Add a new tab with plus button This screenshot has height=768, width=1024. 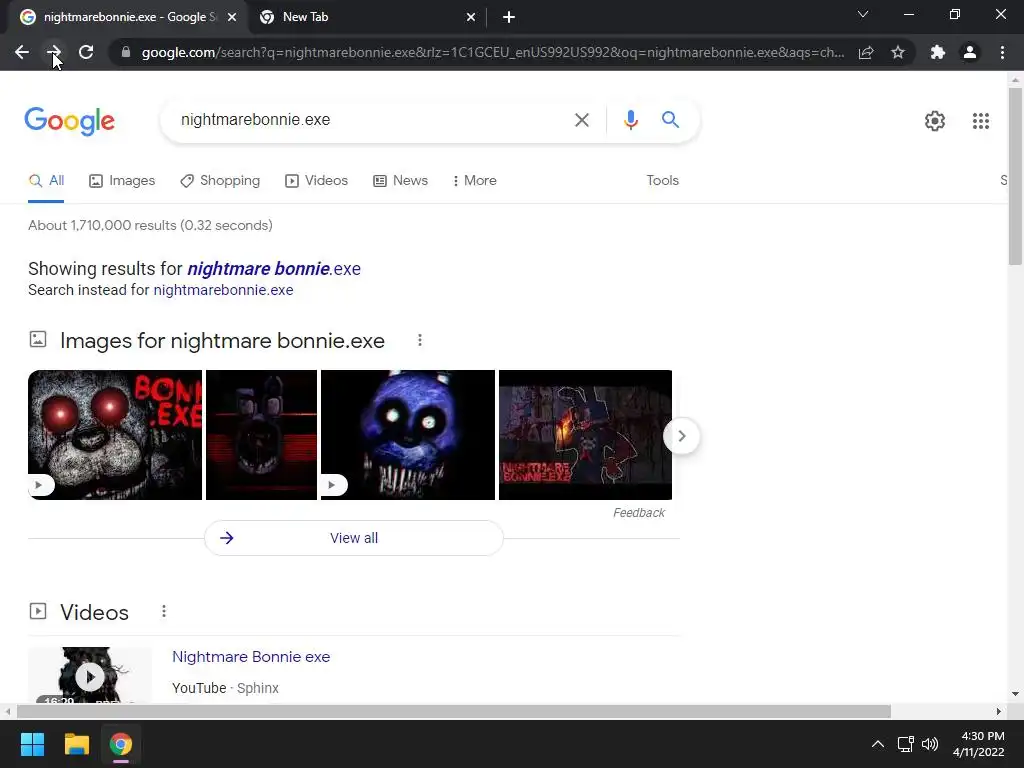(509, 18)
